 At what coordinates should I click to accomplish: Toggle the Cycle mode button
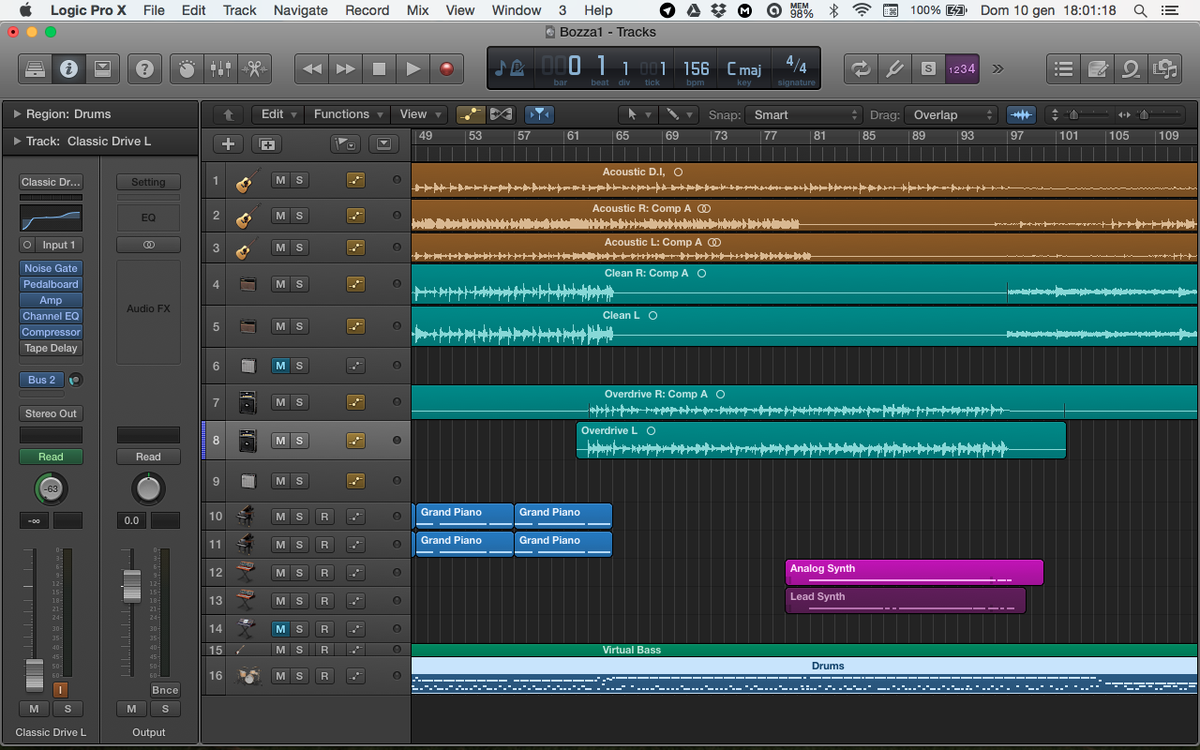click(860, 69)
